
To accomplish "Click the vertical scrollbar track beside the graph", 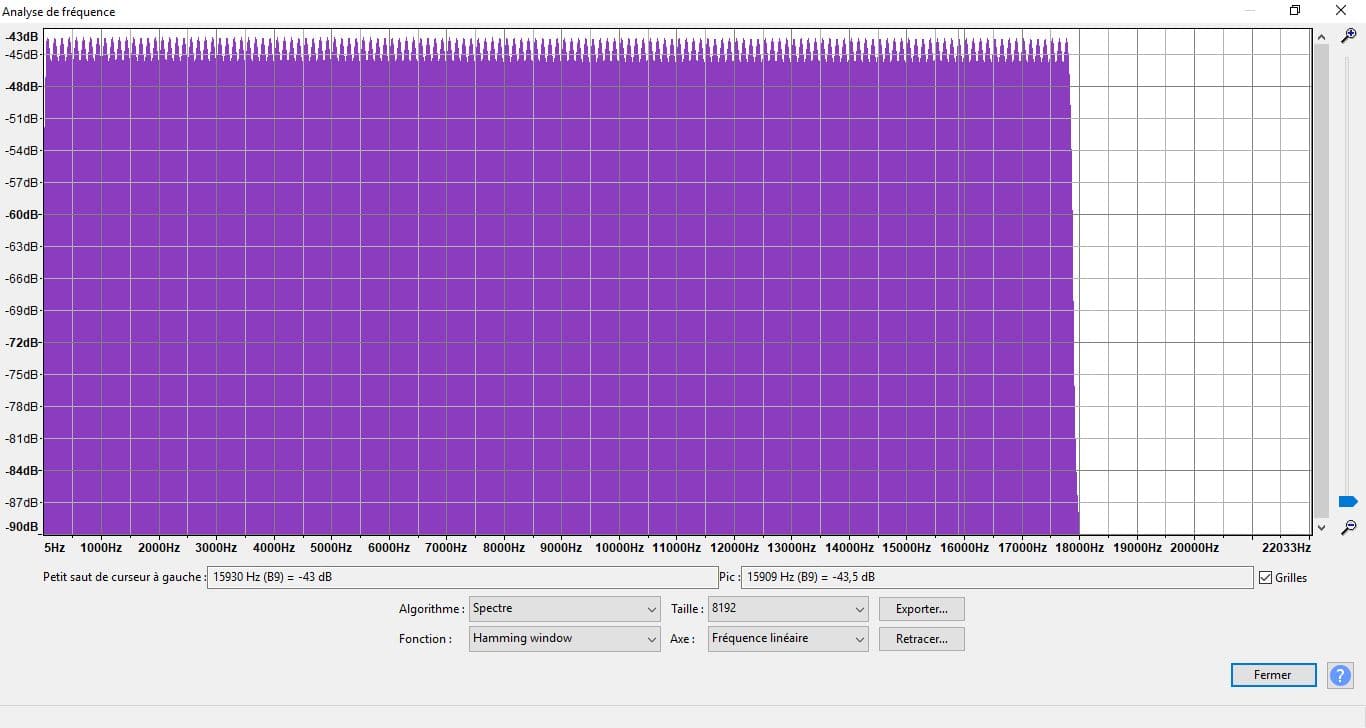I will coord(1321,282).
